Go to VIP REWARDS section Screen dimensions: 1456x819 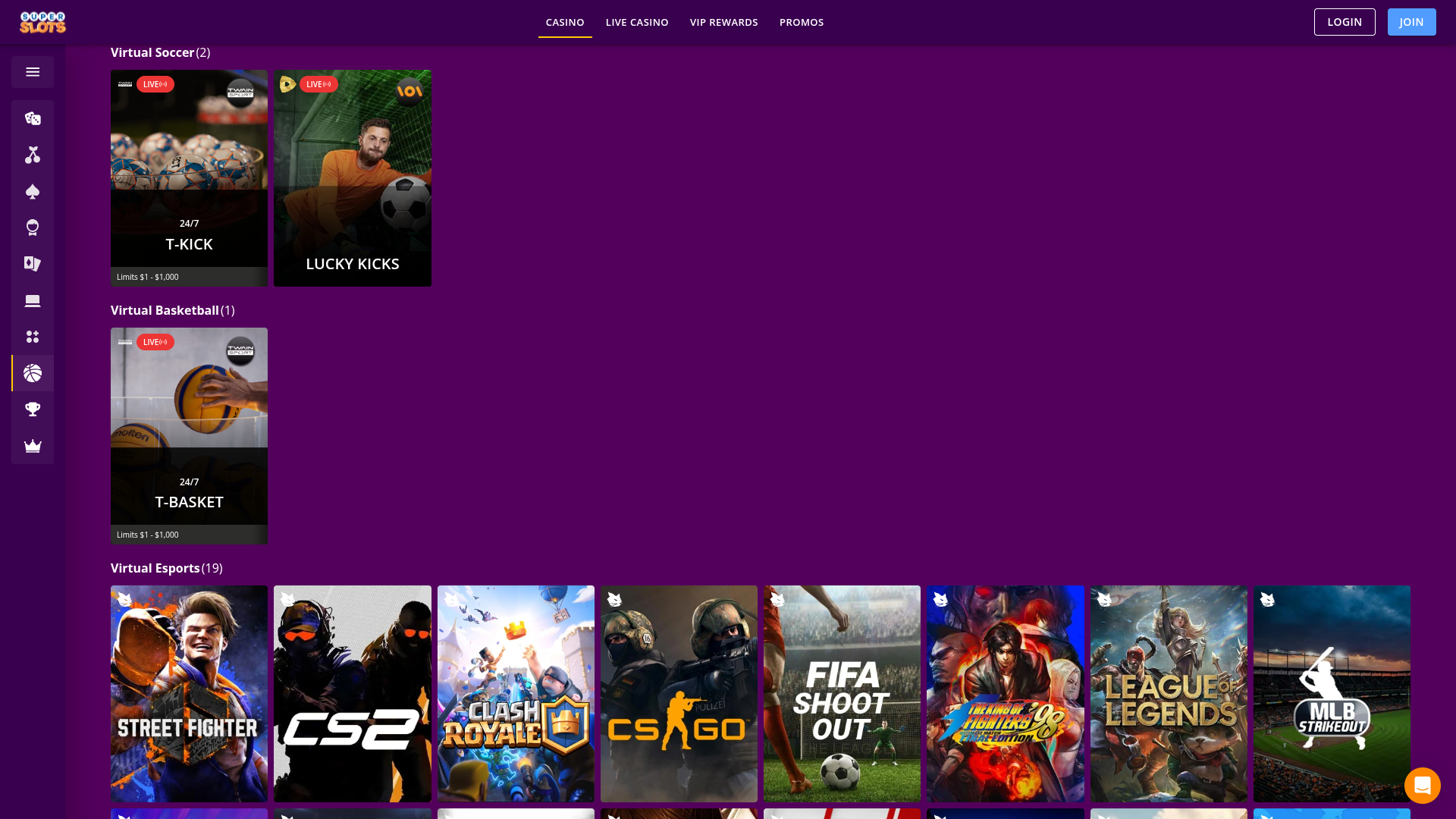point(723,22)
